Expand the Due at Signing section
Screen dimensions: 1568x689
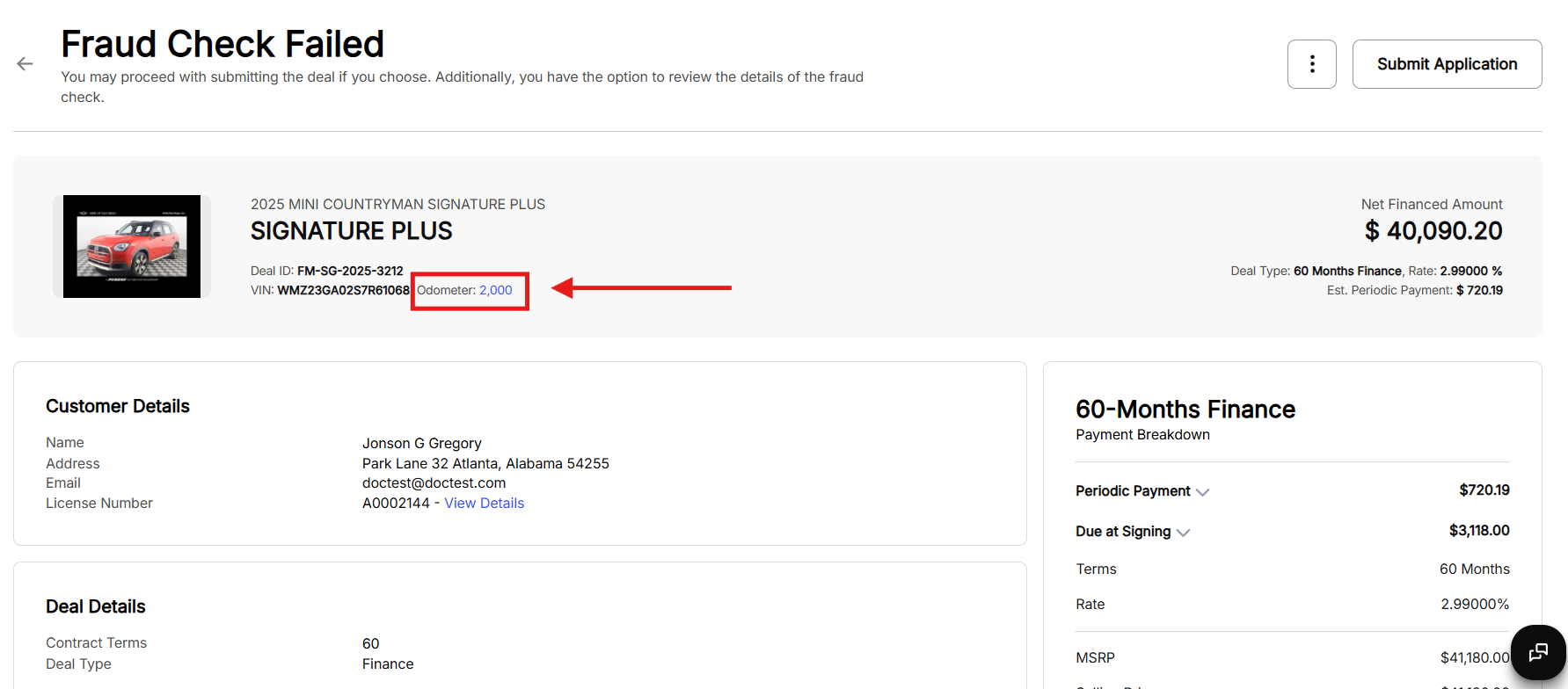click(1183, 533)
